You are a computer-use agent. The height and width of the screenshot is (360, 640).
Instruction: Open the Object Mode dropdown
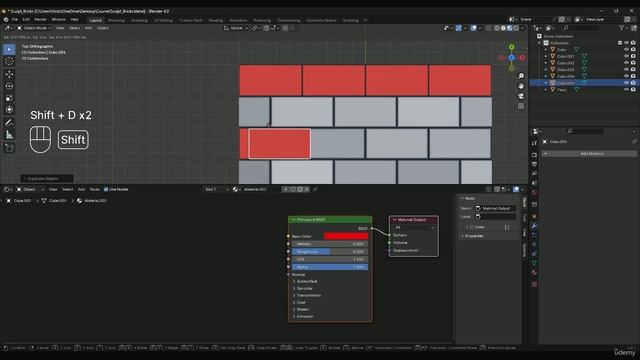tap(34, 28)
